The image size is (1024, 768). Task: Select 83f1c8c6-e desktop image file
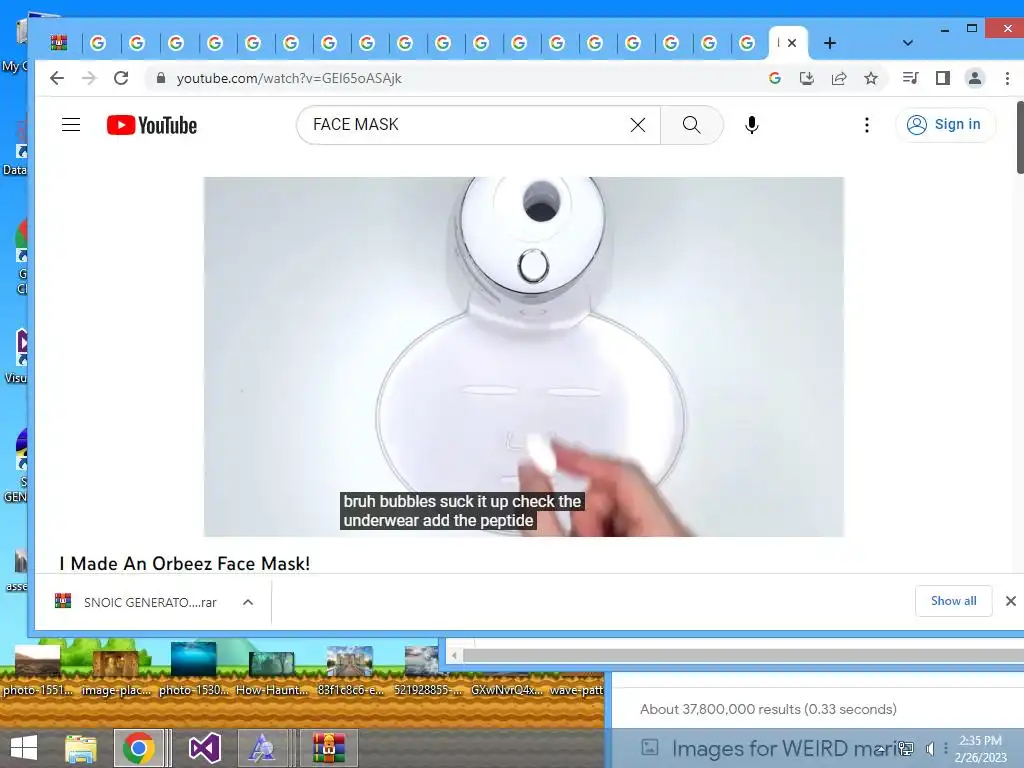click(350, 671)
